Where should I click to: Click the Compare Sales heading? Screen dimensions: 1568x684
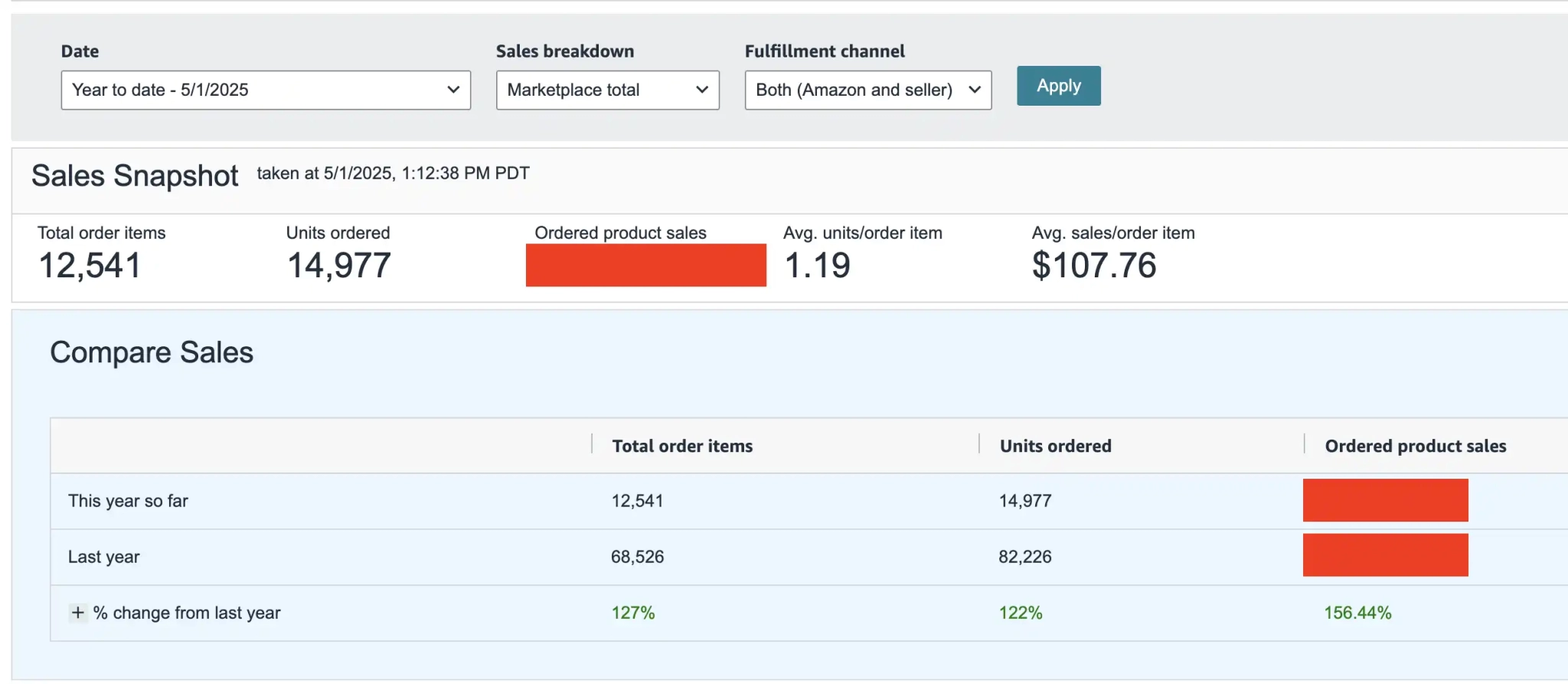pyautogui.click(x=152, y=352)
